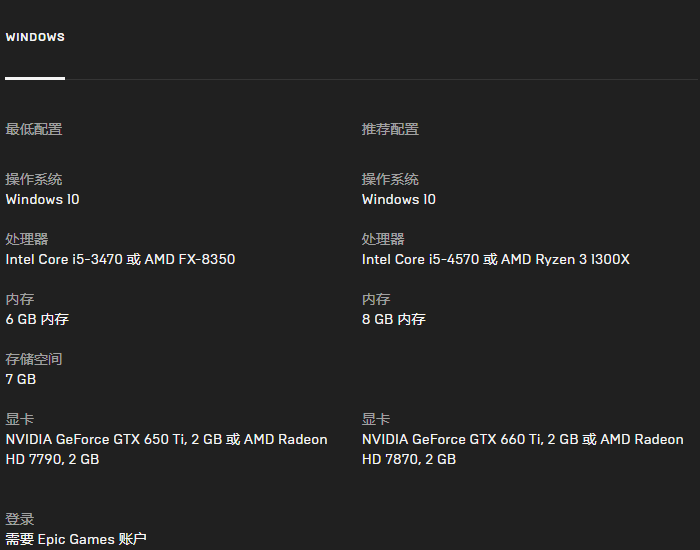Image resolution: width=700 pixels, height=550 pixels.
Task: Click the white underline beneath WINDOWS tab
Action: click(x=35, y=79)
